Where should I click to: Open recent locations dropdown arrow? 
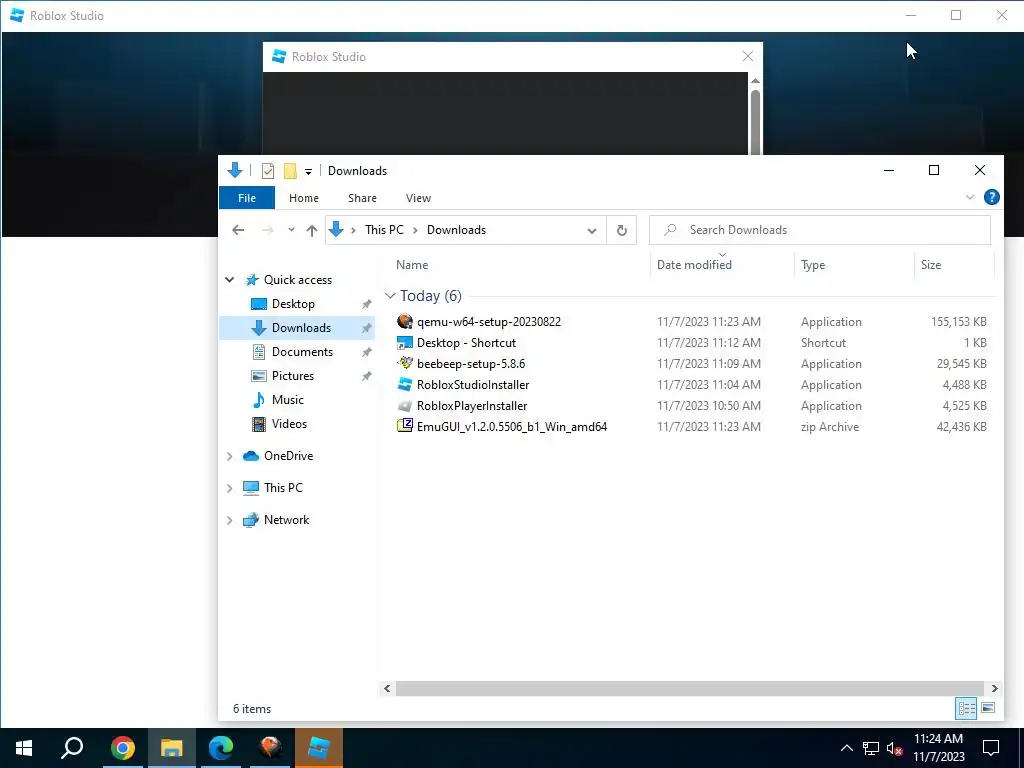tap(291, 229)
